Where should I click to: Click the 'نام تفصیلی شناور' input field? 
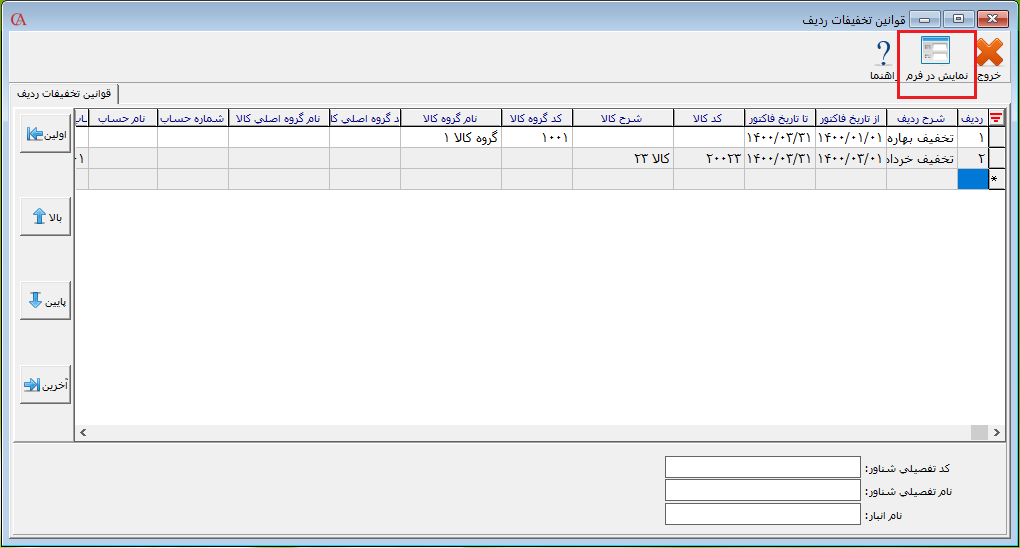pos(762,491)
